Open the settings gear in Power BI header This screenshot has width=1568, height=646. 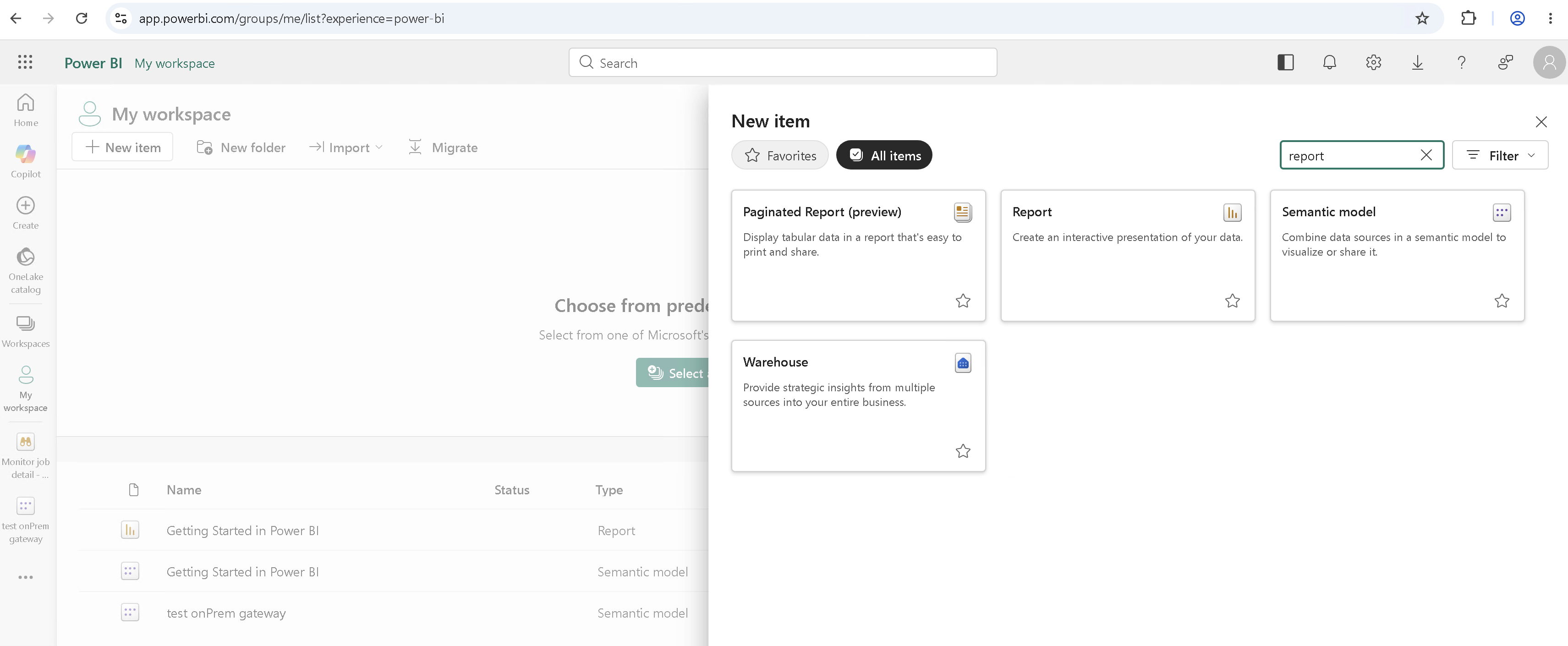(x=1373, y=62)
